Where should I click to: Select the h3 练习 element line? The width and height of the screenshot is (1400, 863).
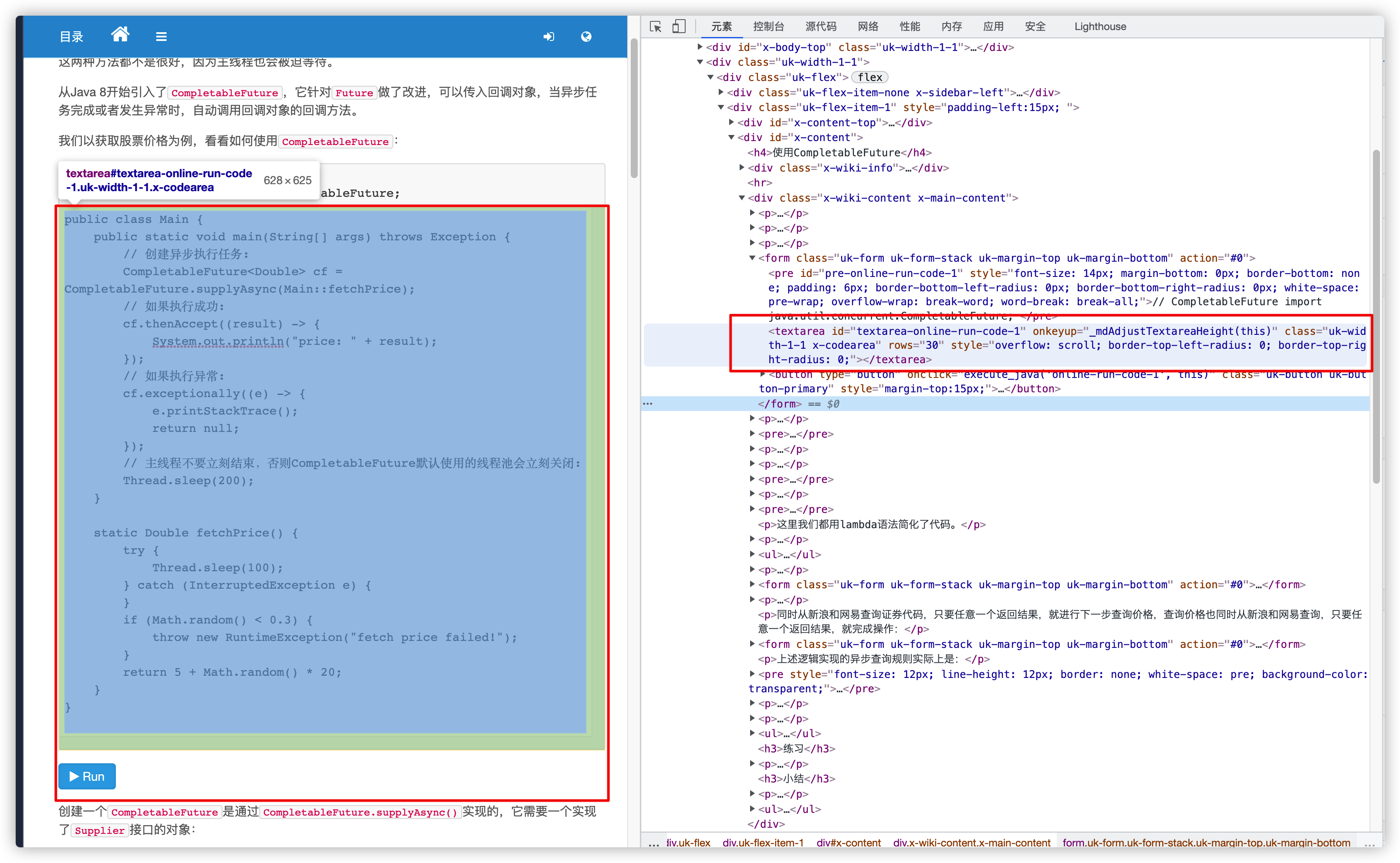(797, 748)
